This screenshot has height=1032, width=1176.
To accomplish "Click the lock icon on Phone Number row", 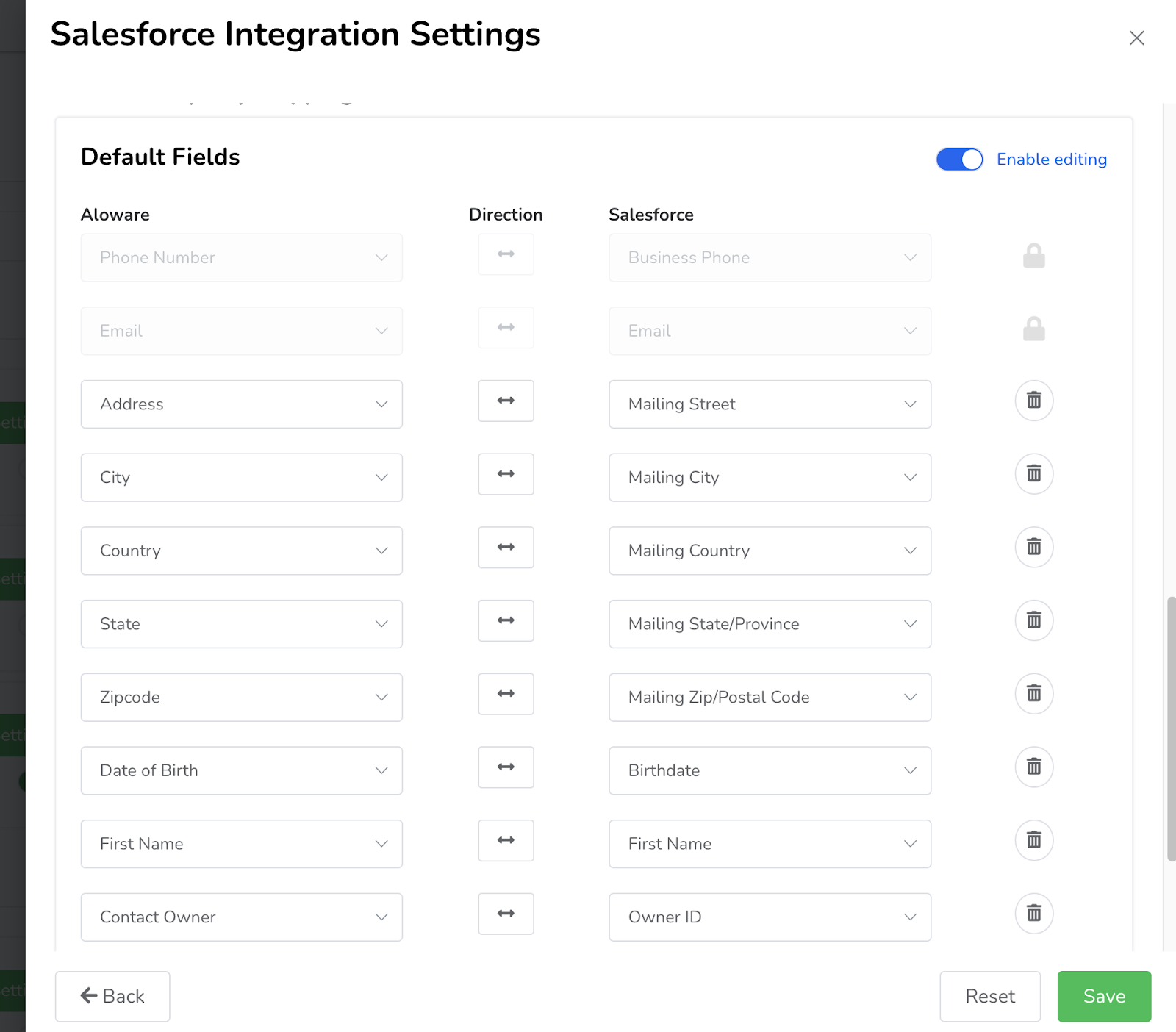I will 1033,256.
